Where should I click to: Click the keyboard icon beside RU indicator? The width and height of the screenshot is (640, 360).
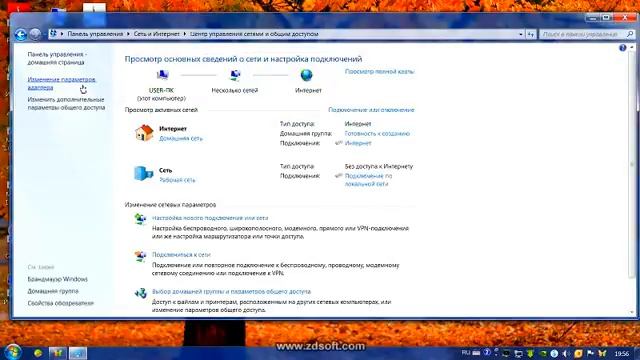click(476, 353)
